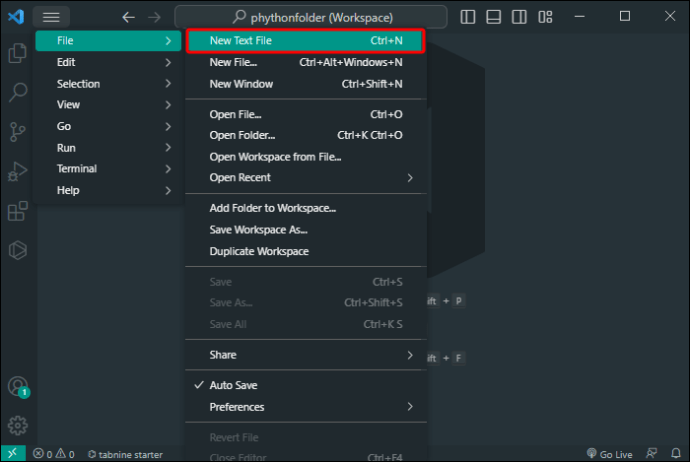690x462 pixels.
Task: Expand the Selection menu
Action: click(x=108, y=84)
